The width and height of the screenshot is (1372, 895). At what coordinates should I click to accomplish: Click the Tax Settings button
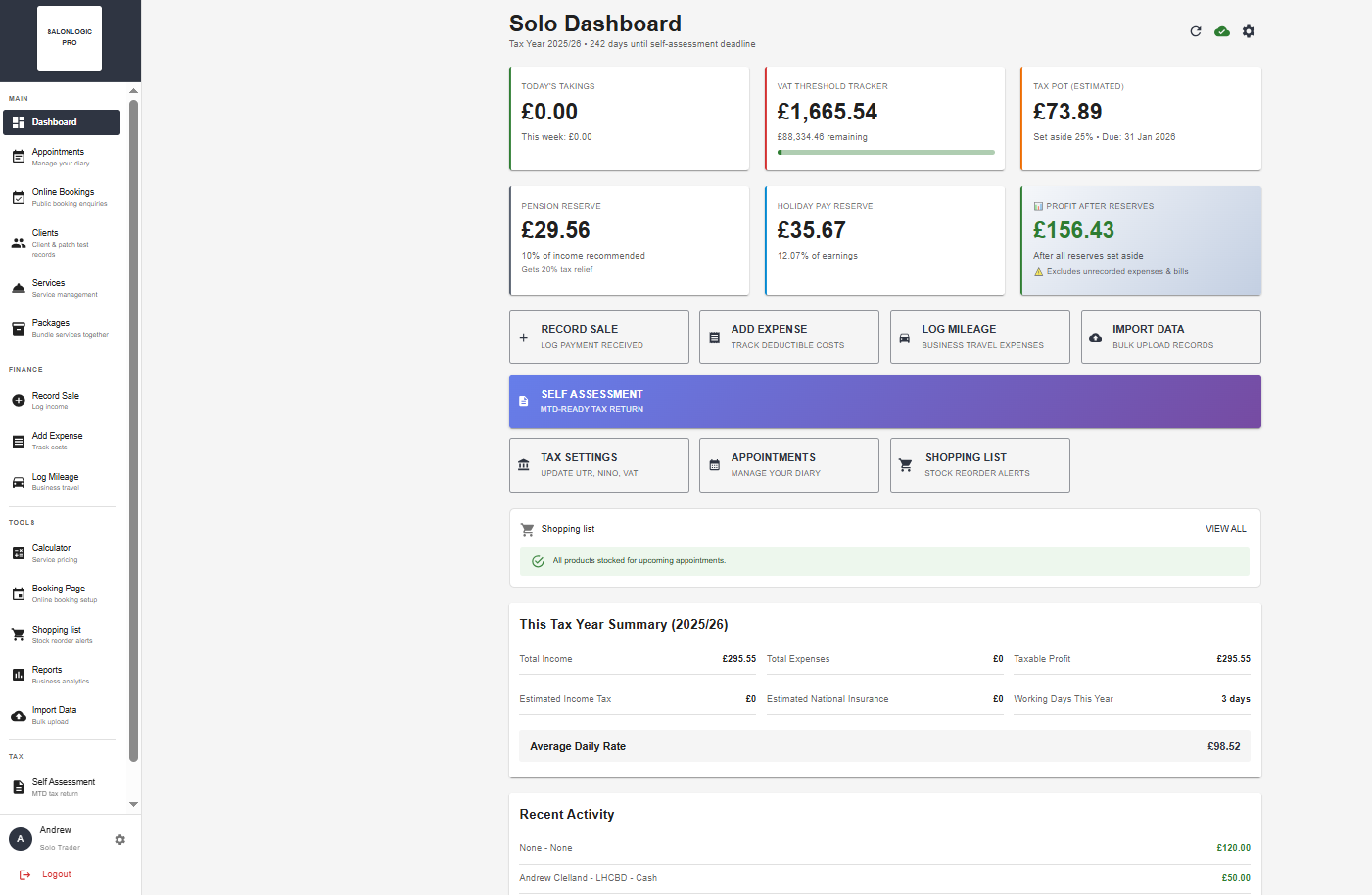(x=599, y=465)
